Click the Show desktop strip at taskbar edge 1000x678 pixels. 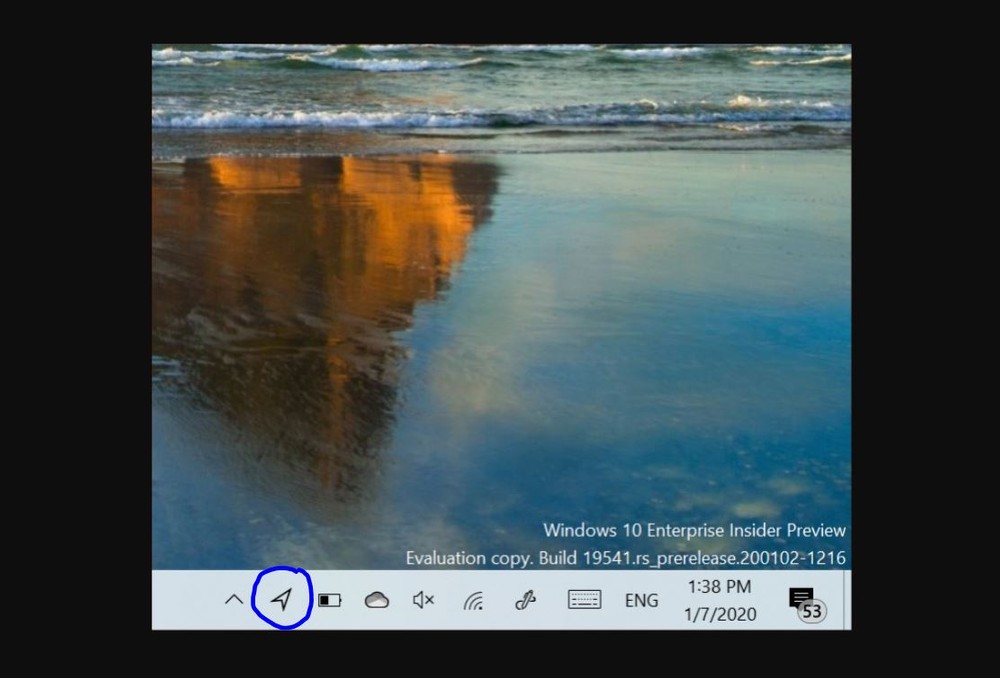click(x=847, y=600)
